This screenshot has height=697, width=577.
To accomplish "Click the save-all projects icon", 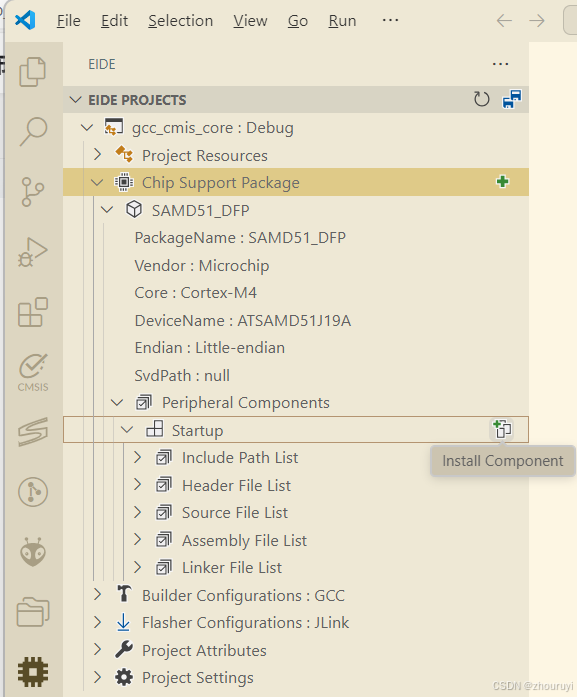I will click(512, 99).
